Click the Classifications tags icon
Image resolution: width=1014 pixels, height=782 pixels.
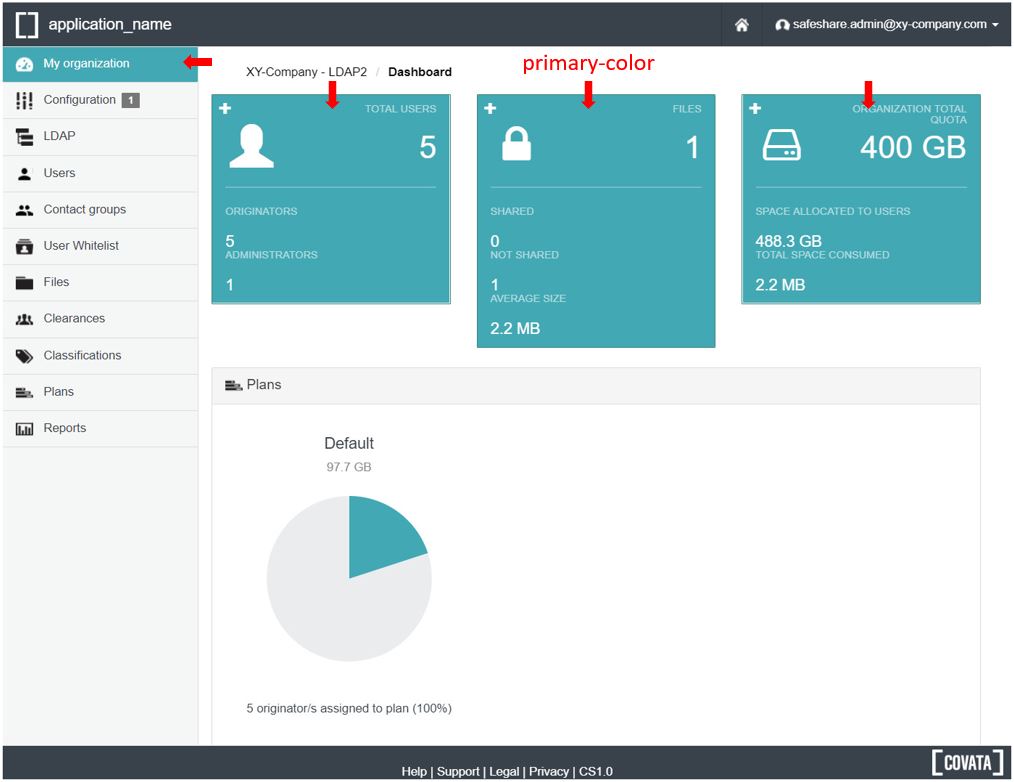(x=25, y=356)
